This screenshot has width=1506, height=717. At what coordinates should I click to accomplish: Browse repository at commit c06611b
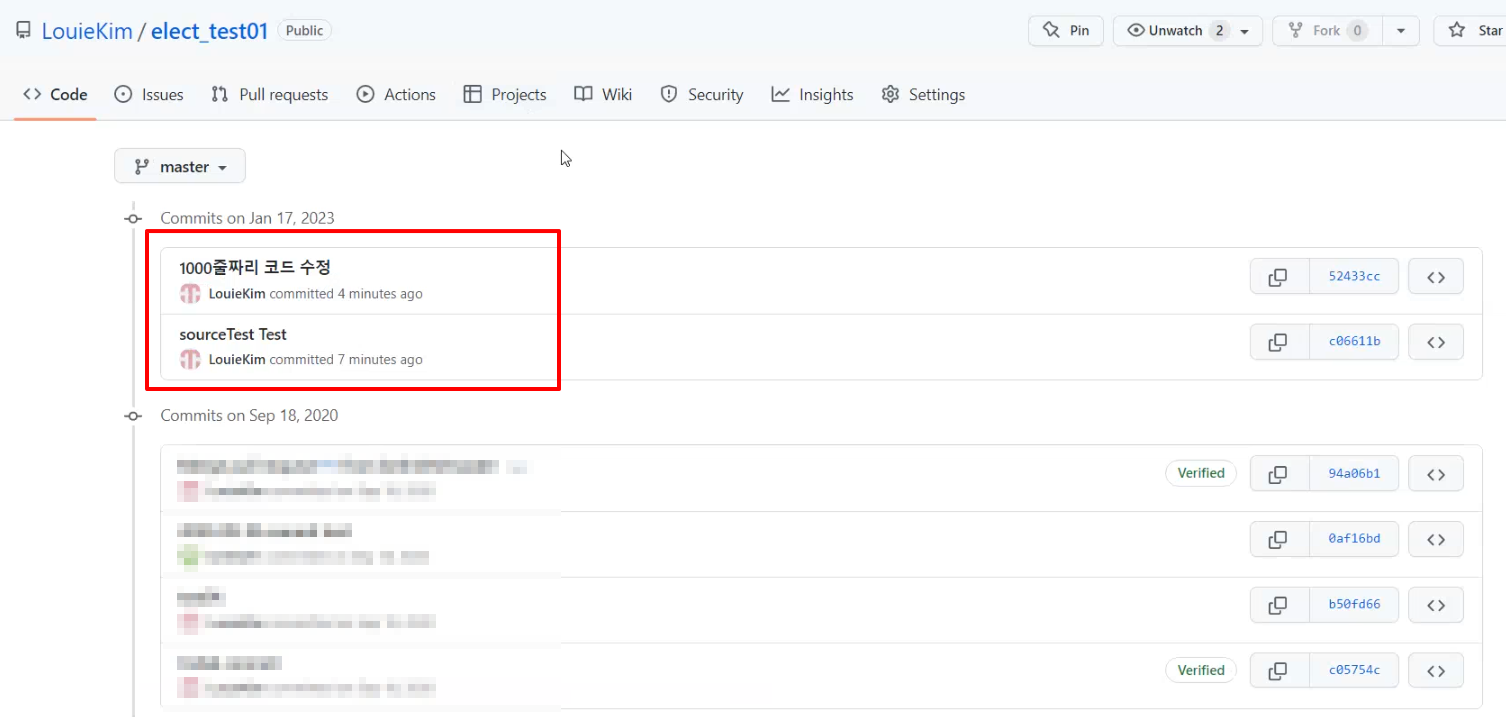1436,342
